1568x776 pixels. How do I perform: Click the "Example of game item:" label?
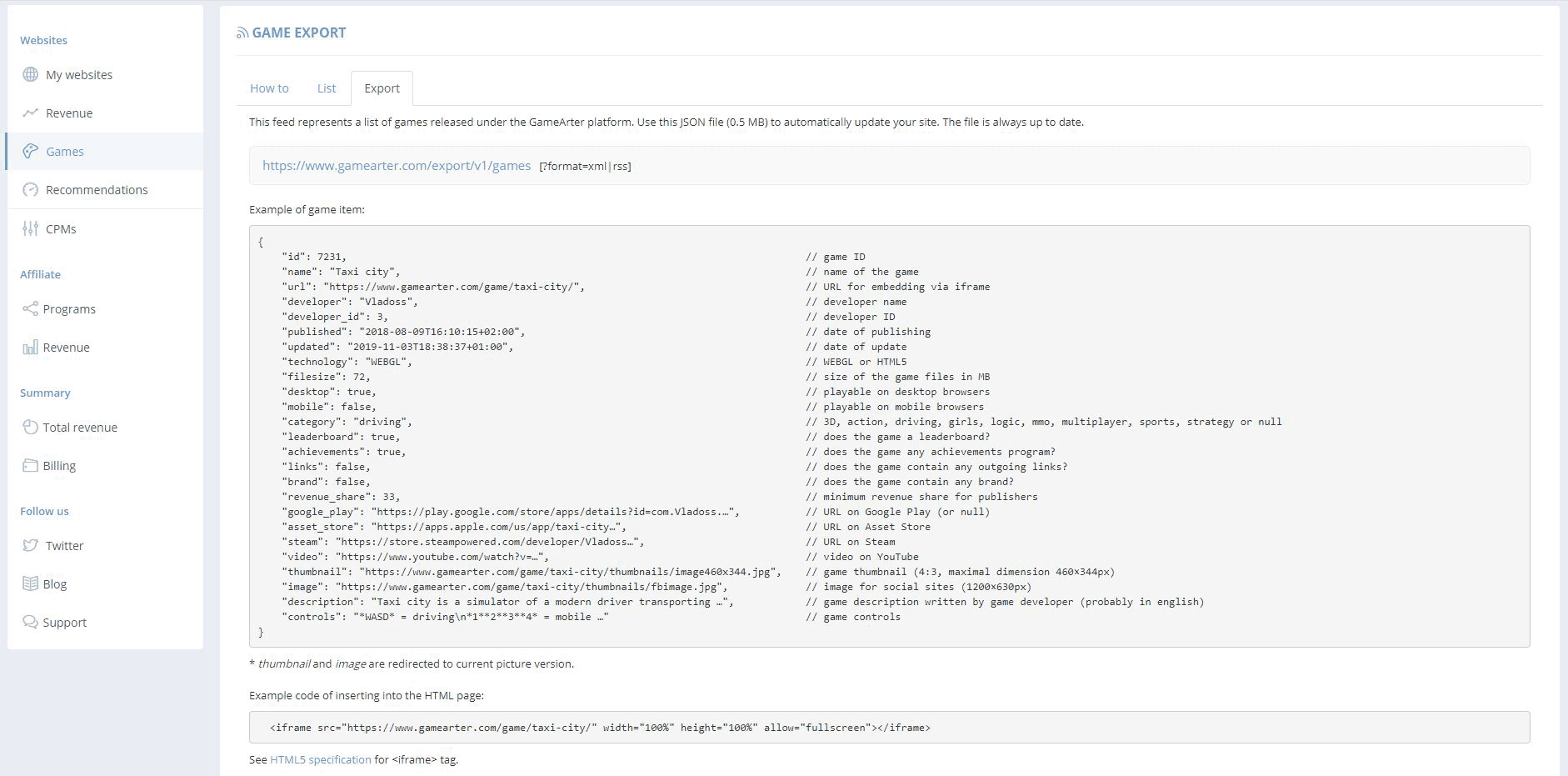307,209
